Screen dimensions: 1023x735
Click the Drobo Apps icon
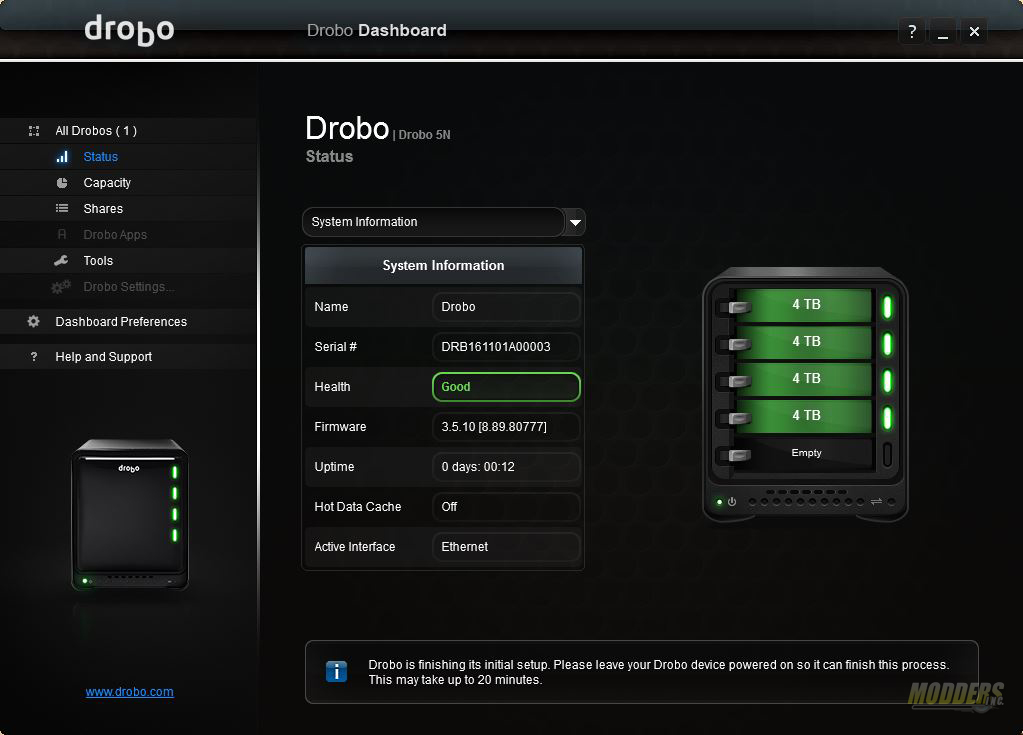click(62, 234)
